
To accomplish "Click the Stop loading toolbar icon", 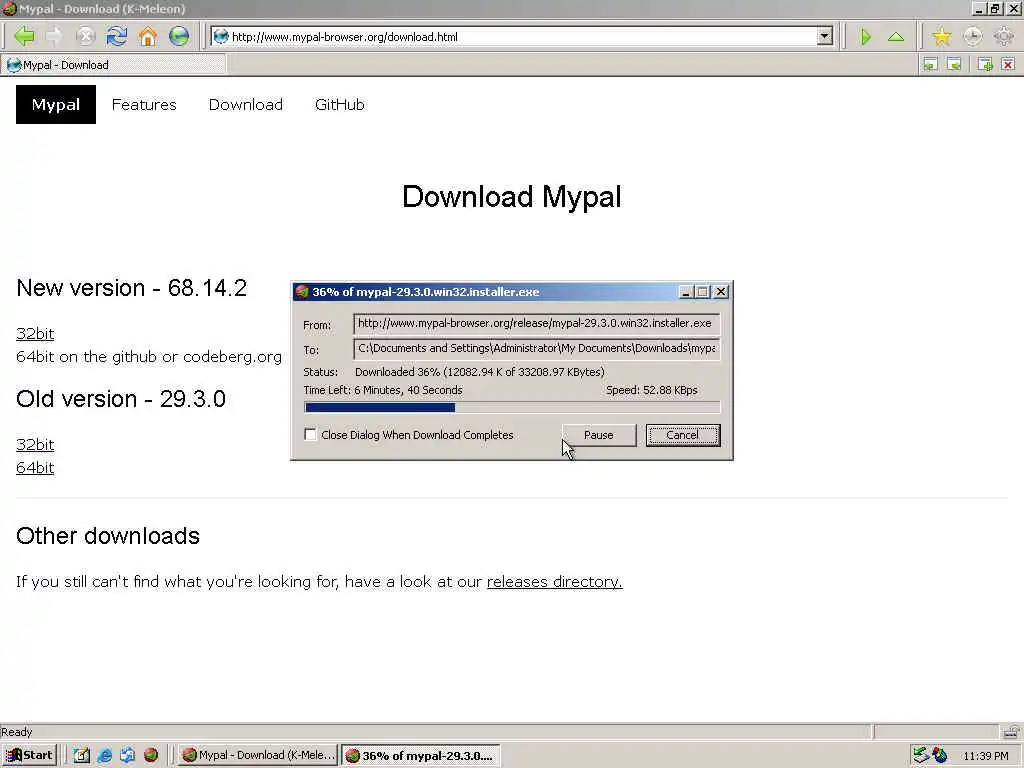I will coord(86,37).
